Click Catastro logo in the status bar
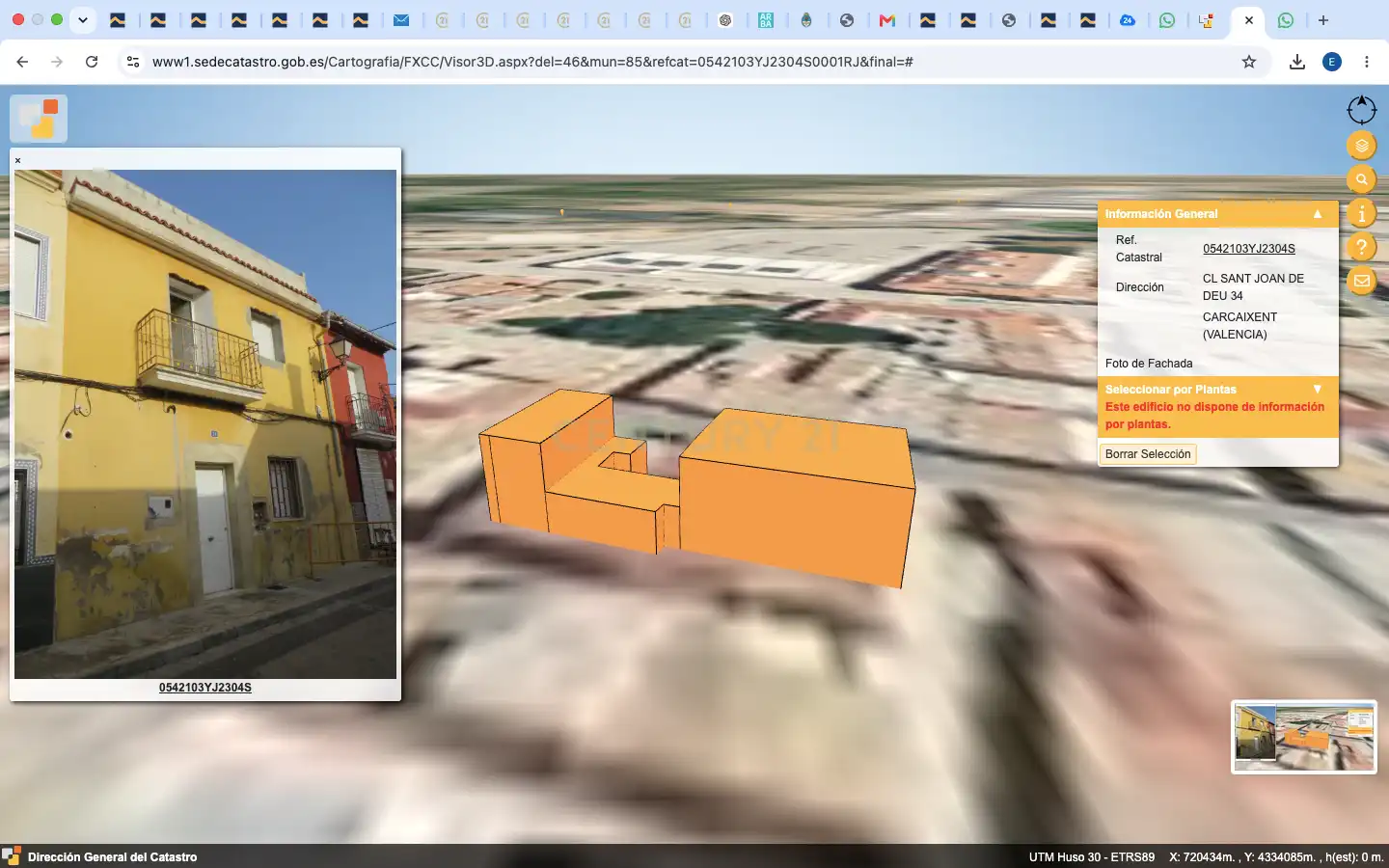 click(x=12, y=856)
